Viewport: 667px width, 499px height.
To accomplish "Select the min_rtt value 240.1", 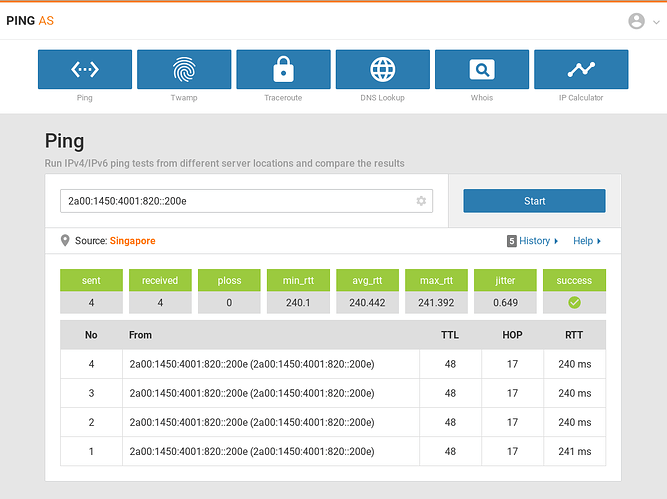I will [x=298, y=302].
